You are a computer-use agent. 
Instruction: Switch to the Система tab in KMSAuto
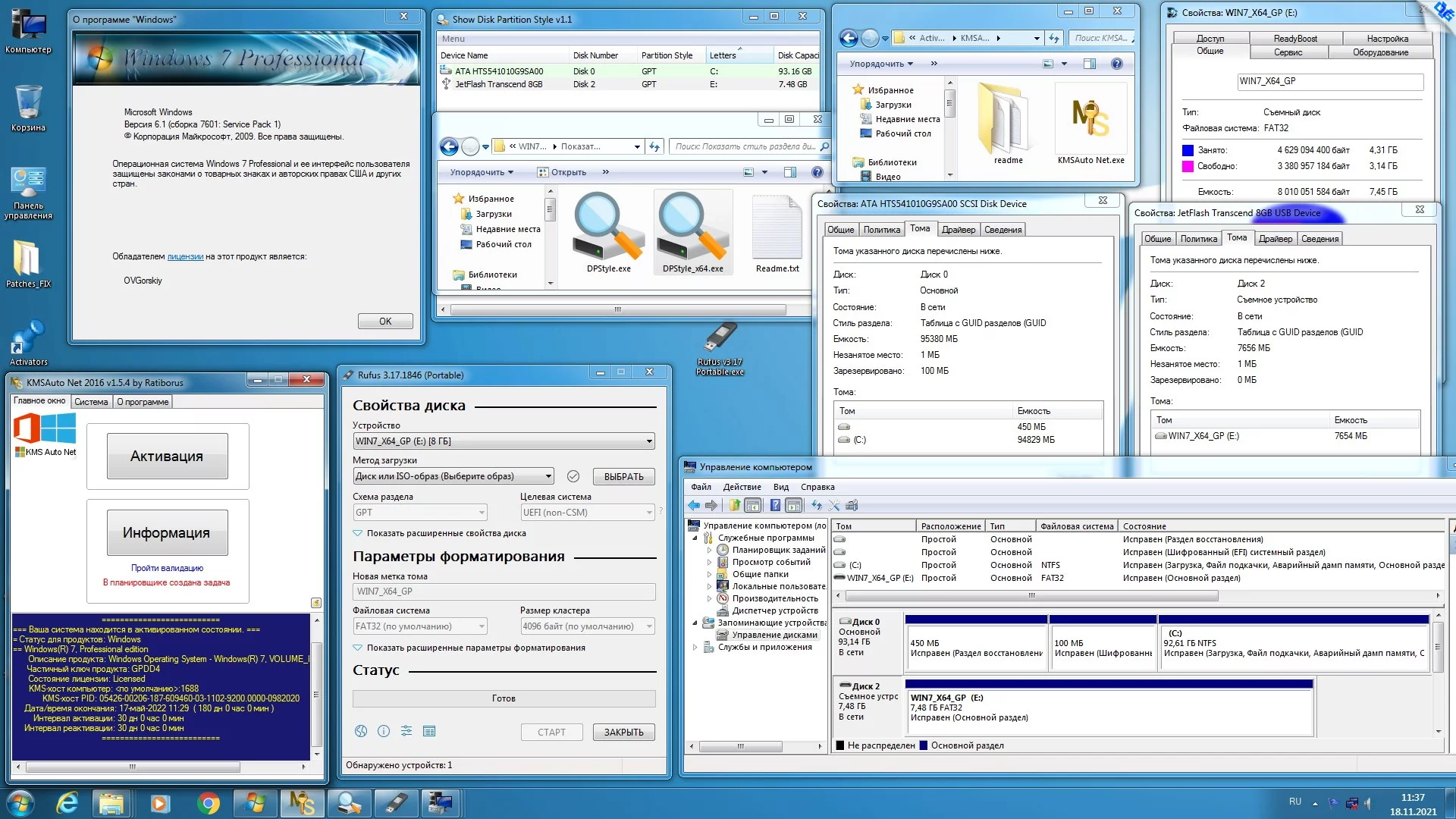pos(91,402)
